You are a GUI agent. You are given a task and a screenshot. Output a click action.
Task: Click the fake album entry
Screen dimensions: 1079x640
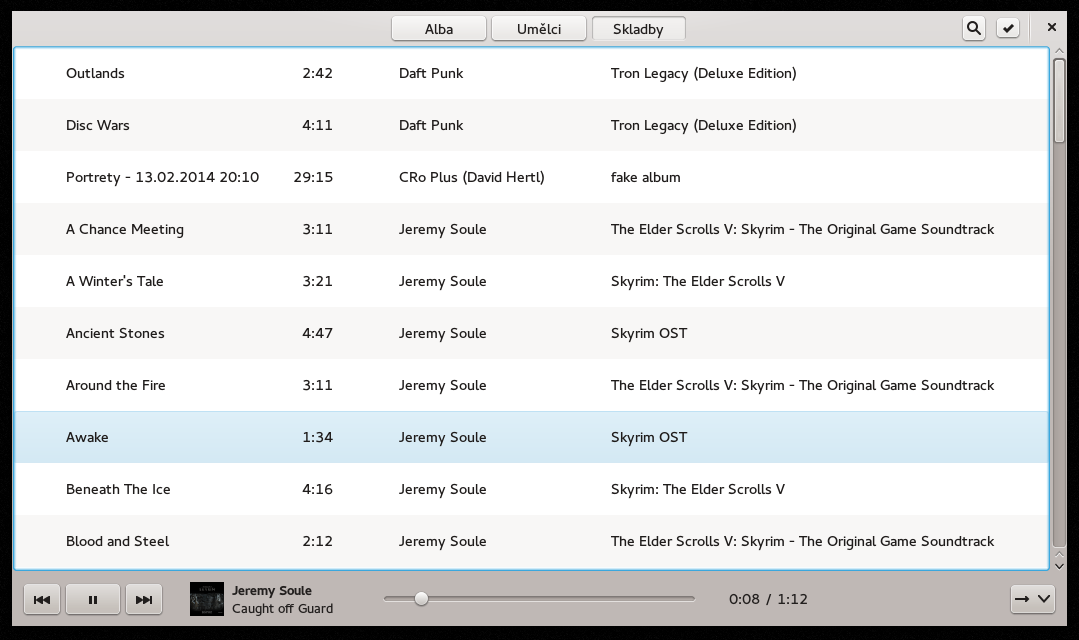coord(645,177)
